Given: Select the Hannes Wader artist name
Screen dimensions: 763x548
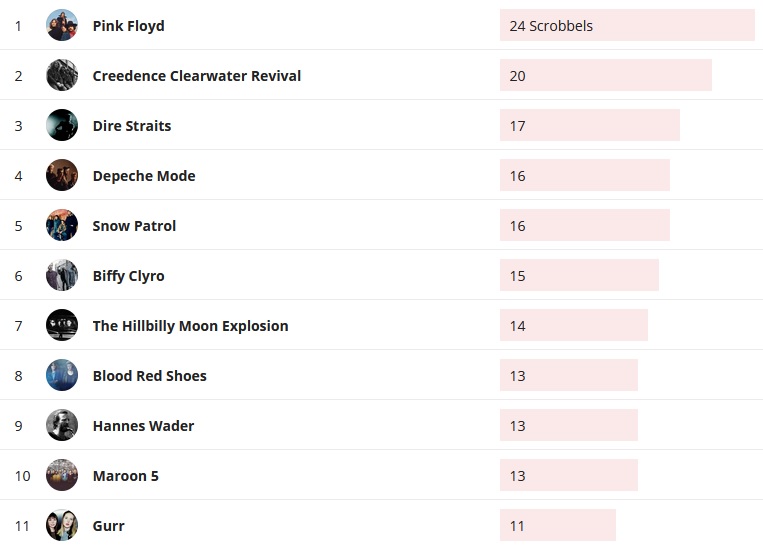Looking at the screenshot, I should point(143,426).
